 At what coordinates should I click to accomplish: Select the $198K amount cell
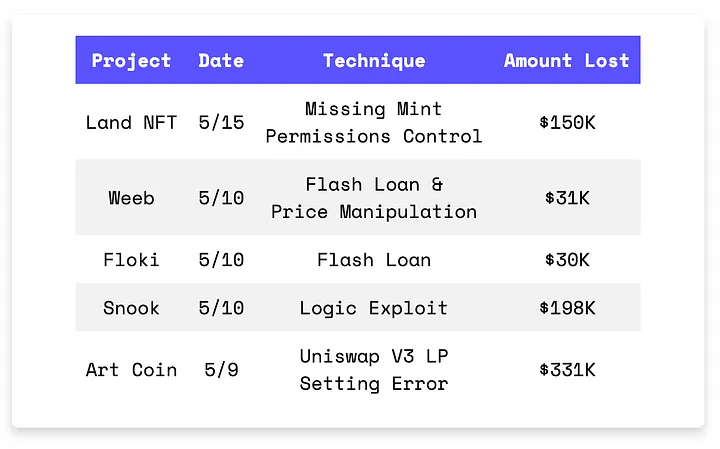567,308
